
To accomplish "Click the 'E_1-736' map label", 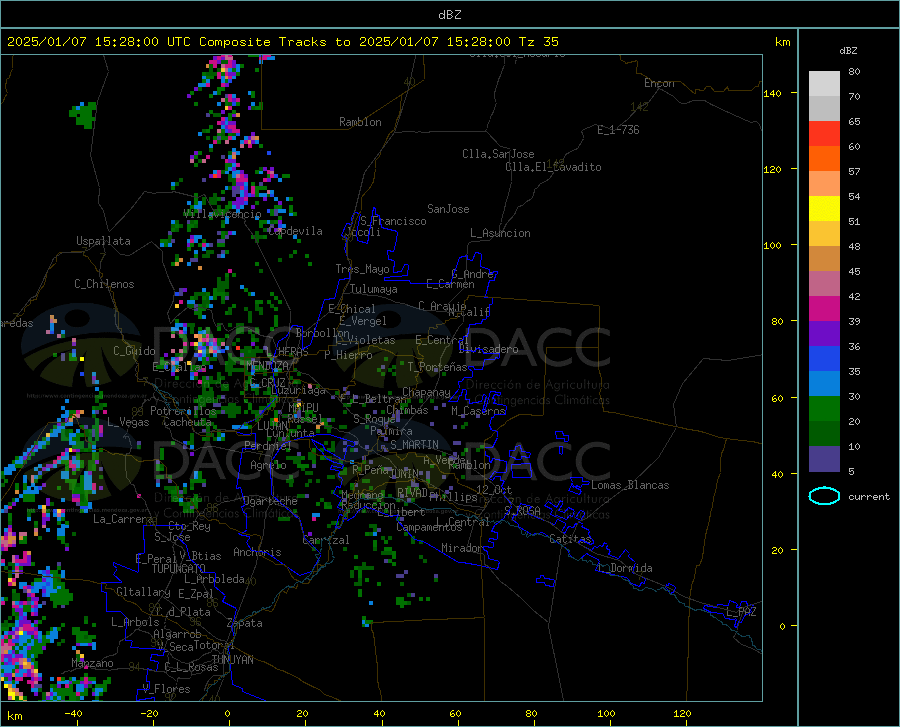I will (618, 130).
